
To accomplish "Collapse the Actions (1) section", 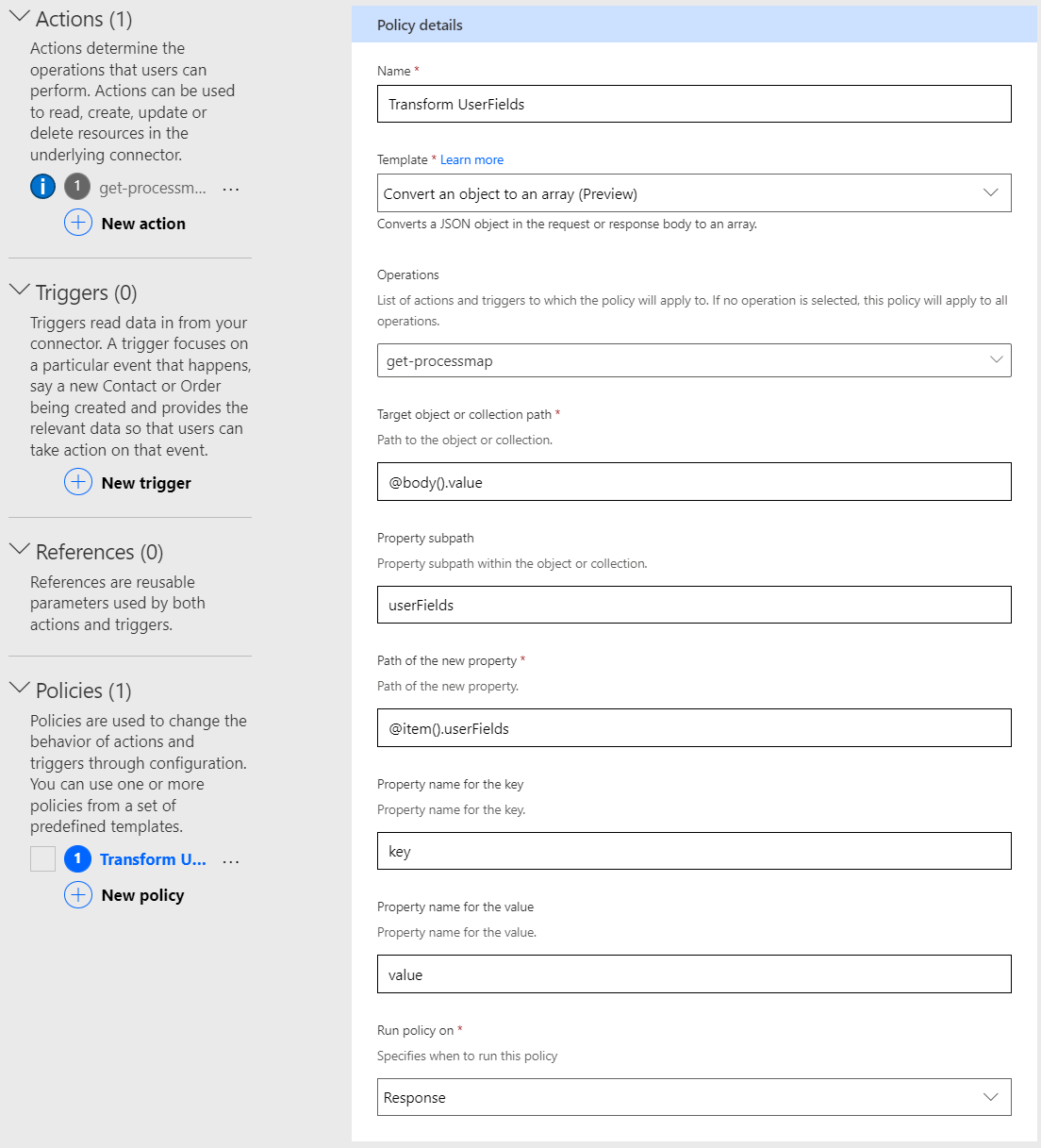I will (x=19, y=17).
